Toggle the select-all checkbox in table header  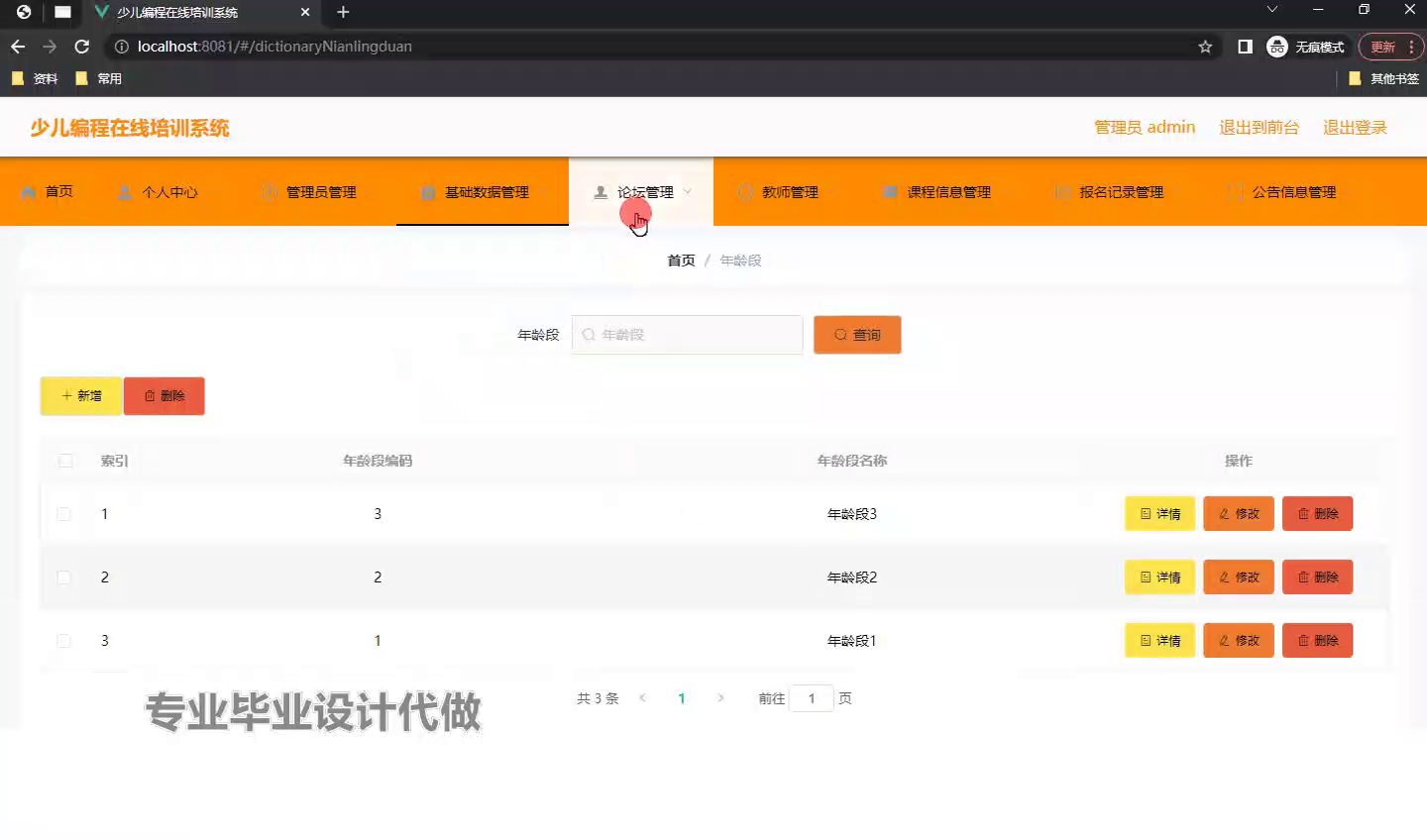(65, 461)
